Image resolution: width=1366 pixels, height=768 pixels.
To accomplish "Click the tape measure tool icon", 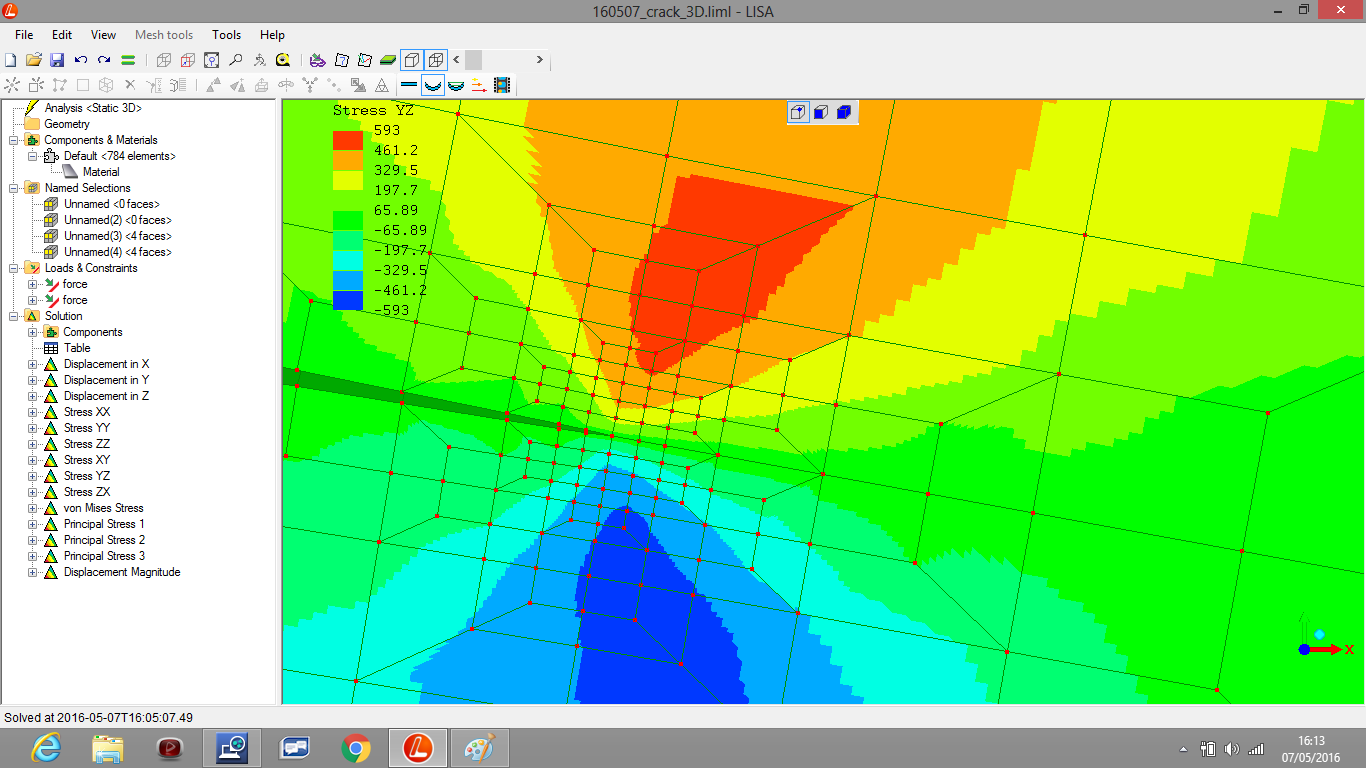I will click(283, 60).
